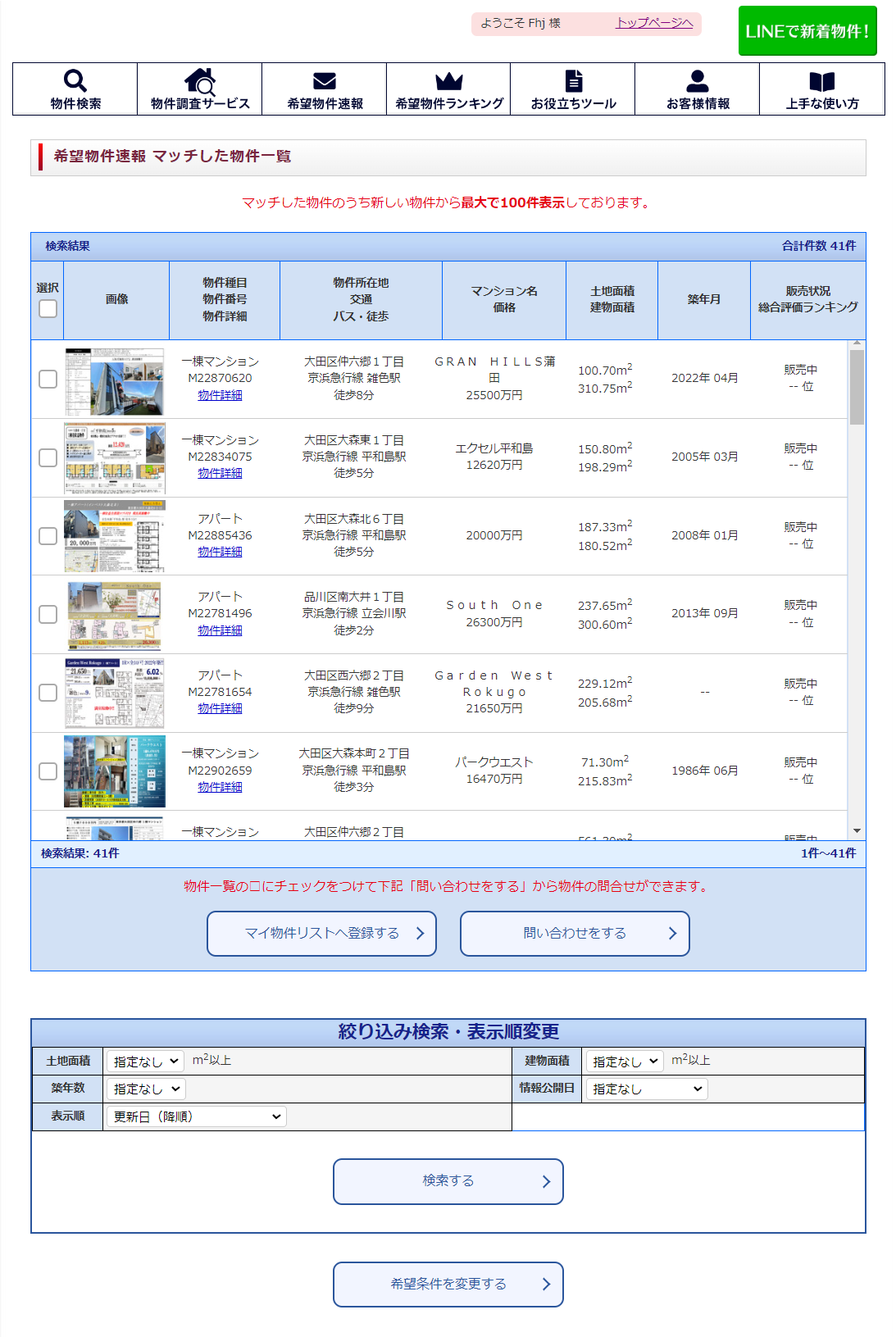Toggle the select-all checkbox under 選択
This screenshot has height=1337, width=896.
48,308
